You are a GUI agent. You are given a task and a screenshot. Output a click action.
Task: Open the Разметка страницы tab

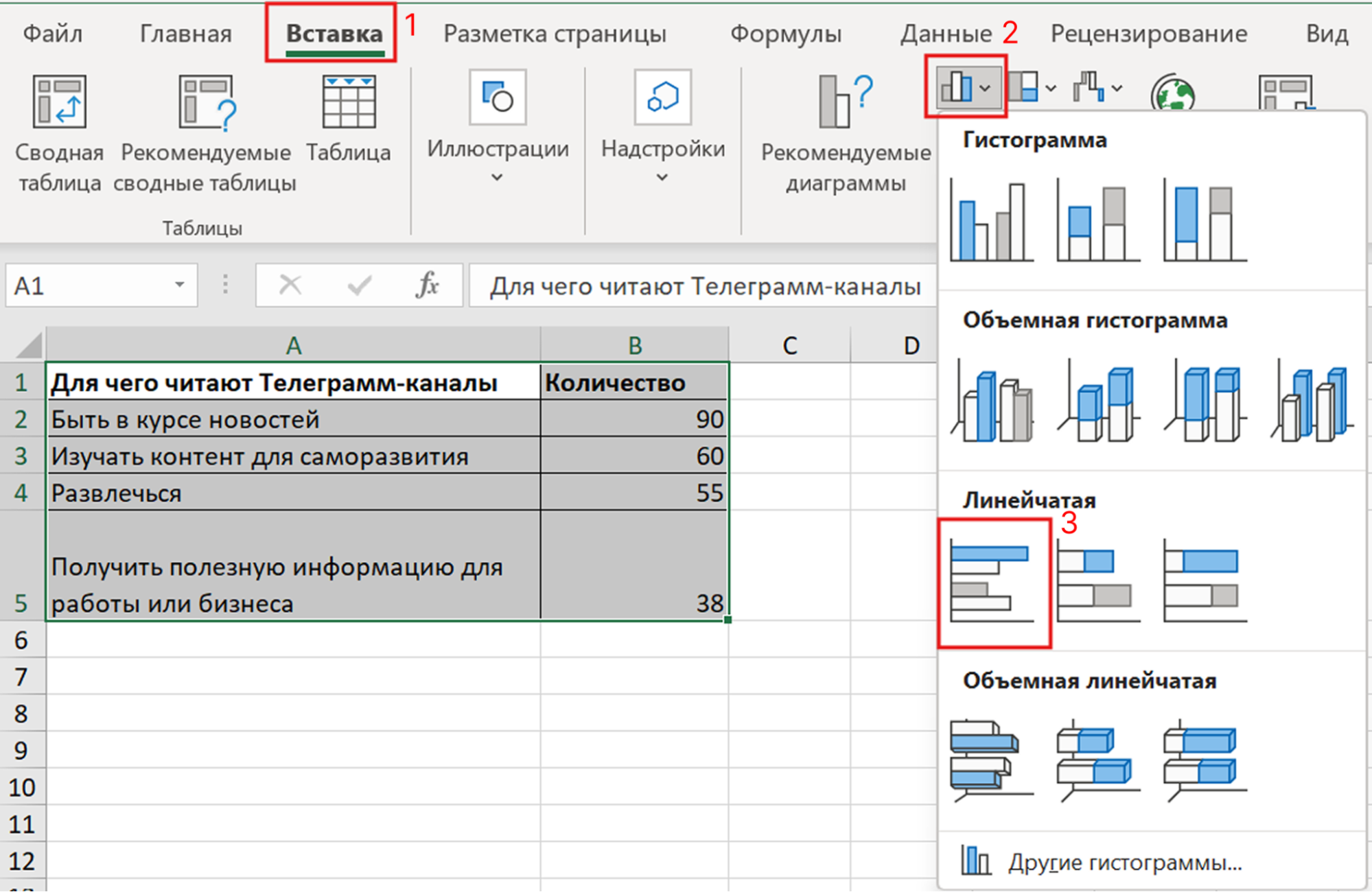click(555, 33)
